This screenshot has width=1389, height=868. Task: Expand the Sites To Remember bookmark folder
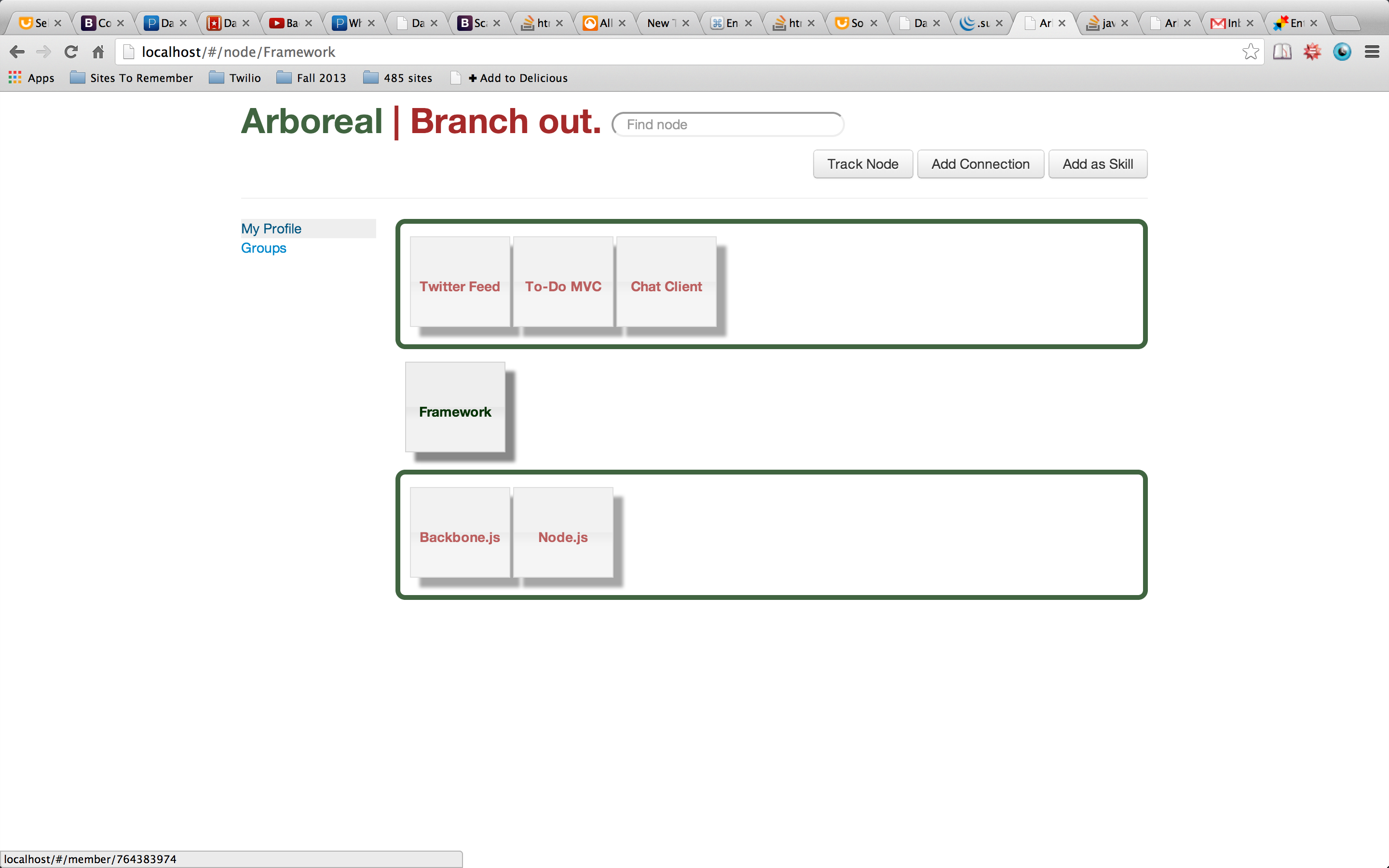tap(132, 78)
